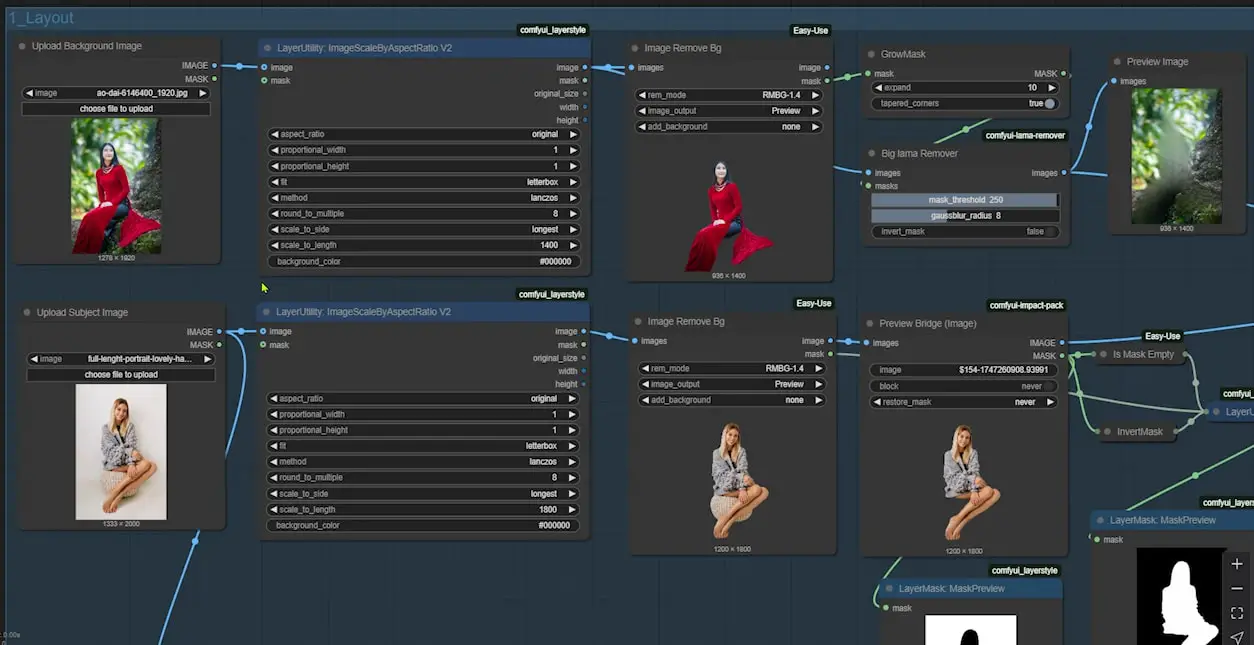Click the comfyui-lama-remover badge above Big lama Remover

[1026, 135]
